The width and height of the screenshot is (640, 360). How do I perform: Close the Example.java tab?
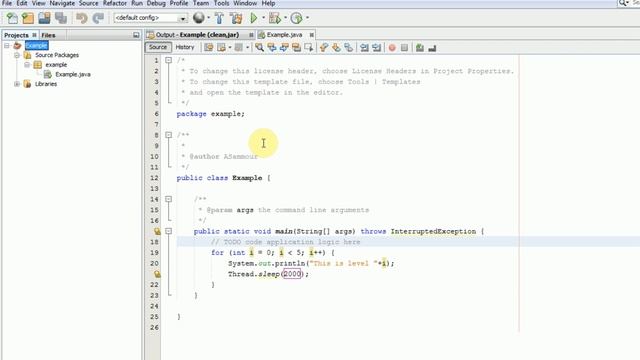pyautogui.click(x=311, y=35)
